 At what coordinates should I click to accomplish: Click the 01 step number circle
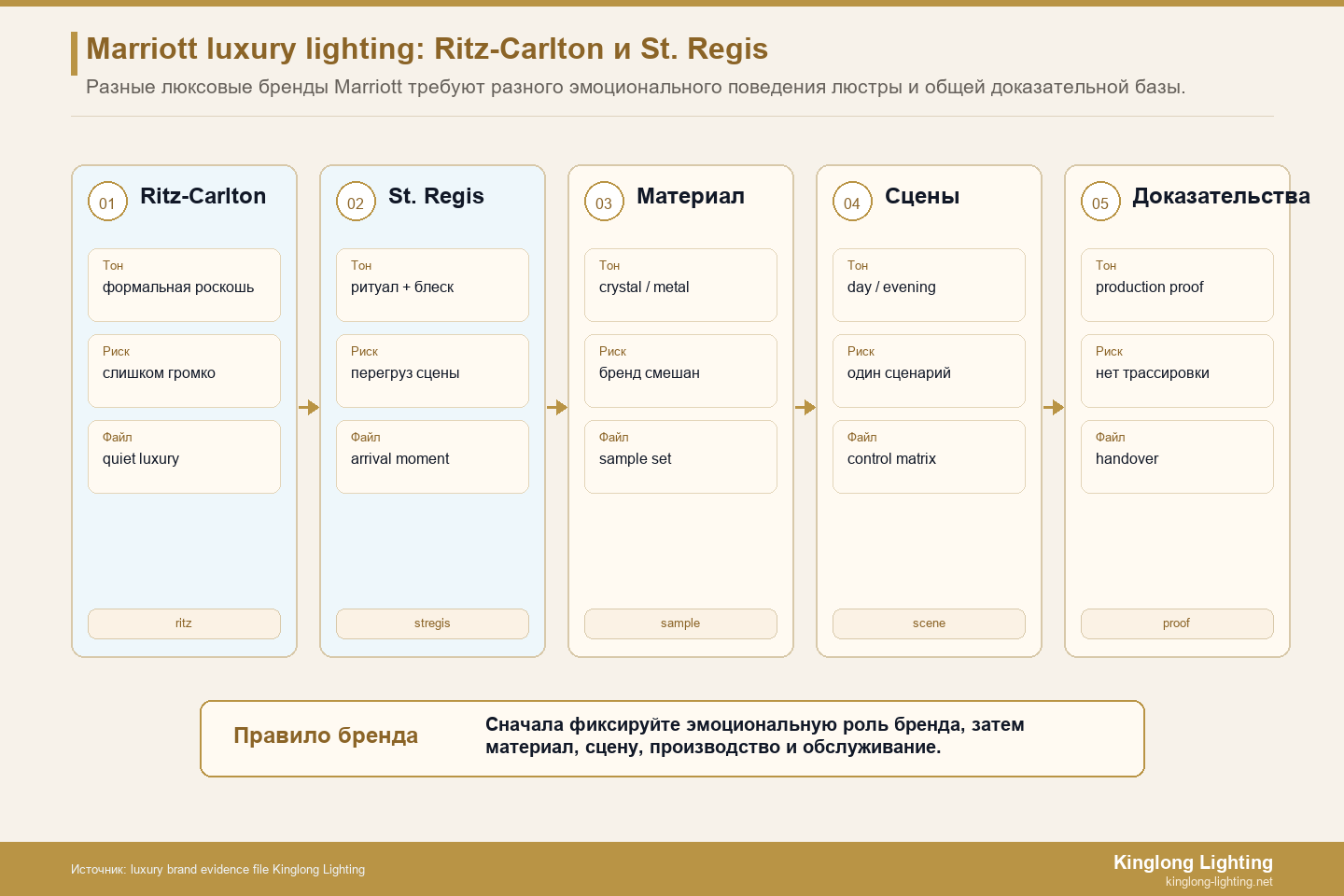point(107,202)
